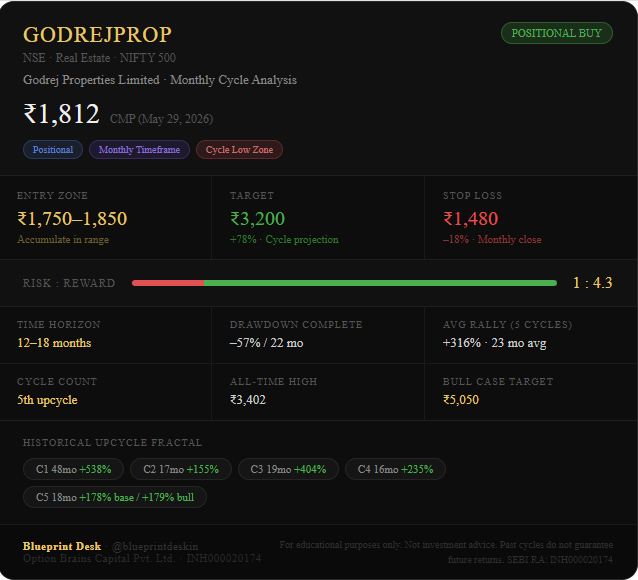Click the entry zone value ₹1,750–1,850
The image size is (638, 580).
[x=72, y=219]
